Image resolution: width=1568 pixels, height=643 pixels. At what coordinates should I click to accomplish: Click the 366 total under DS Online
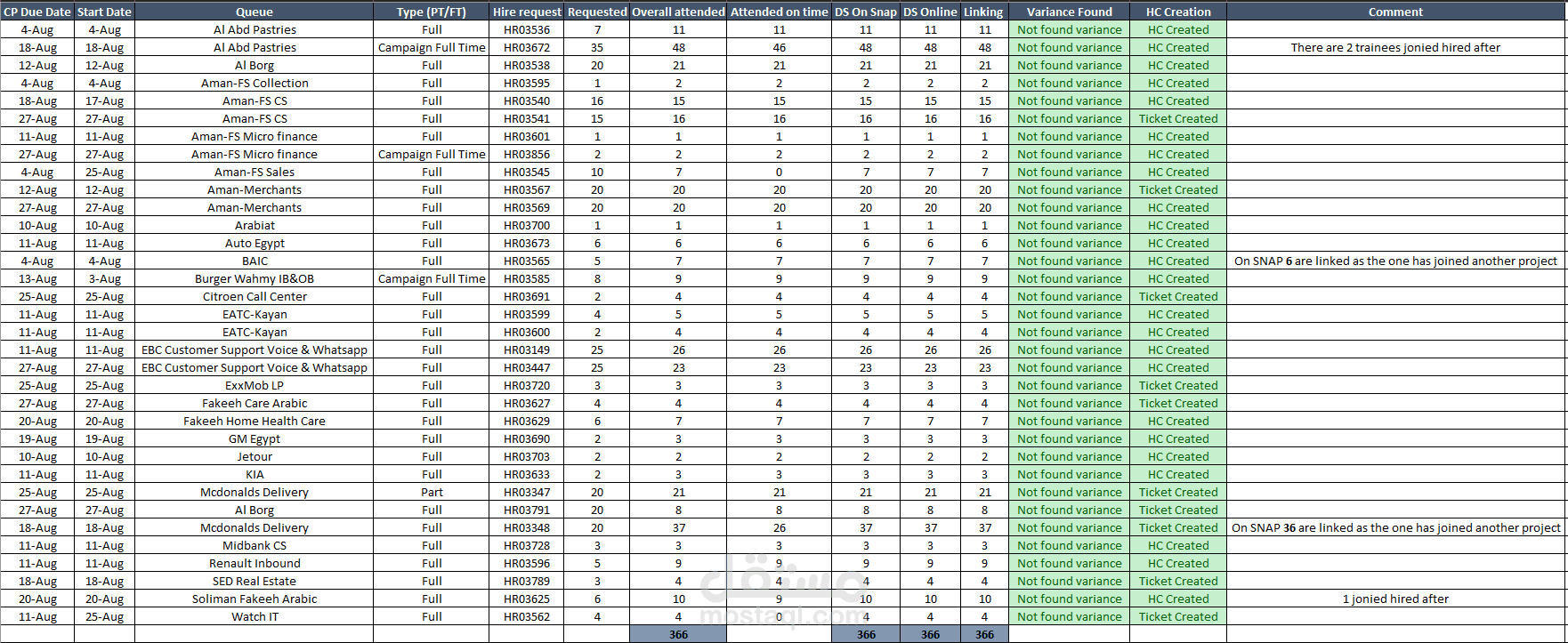[930, 634]
